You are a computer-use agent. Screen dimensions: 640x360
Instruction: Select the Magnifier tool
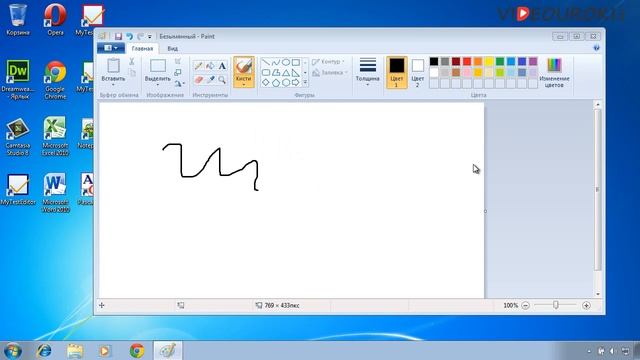click(x=222, y=80)
